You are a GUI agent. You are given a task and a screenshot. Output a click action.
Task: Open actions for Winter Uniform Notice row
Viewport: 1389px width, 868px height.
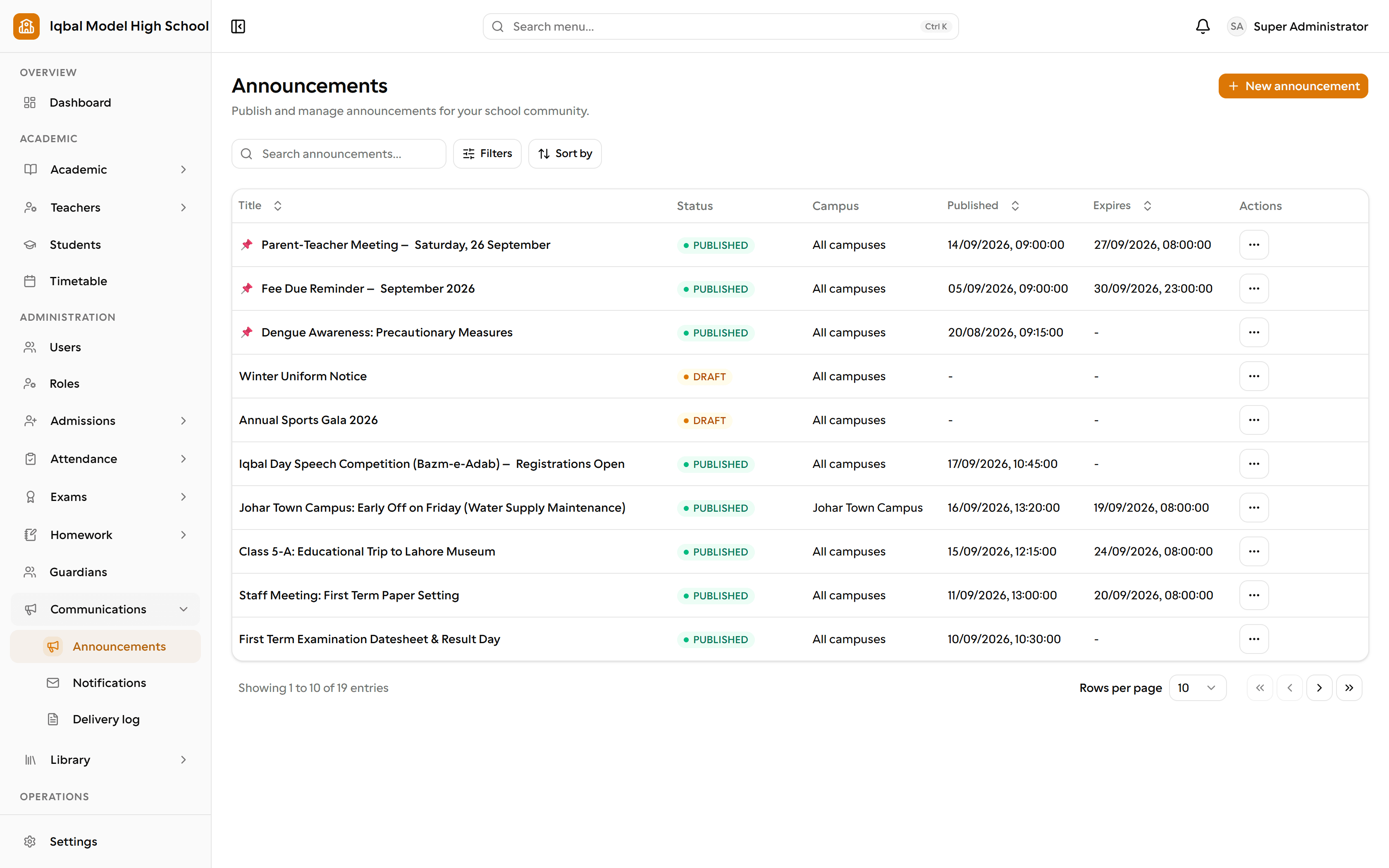pos(1253,377)
